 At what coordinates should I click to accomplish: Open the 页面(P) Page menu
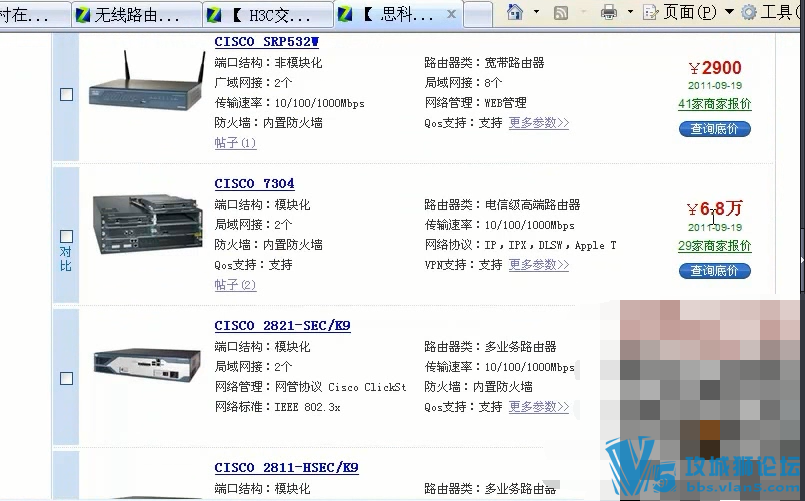[x=689, y=12]
